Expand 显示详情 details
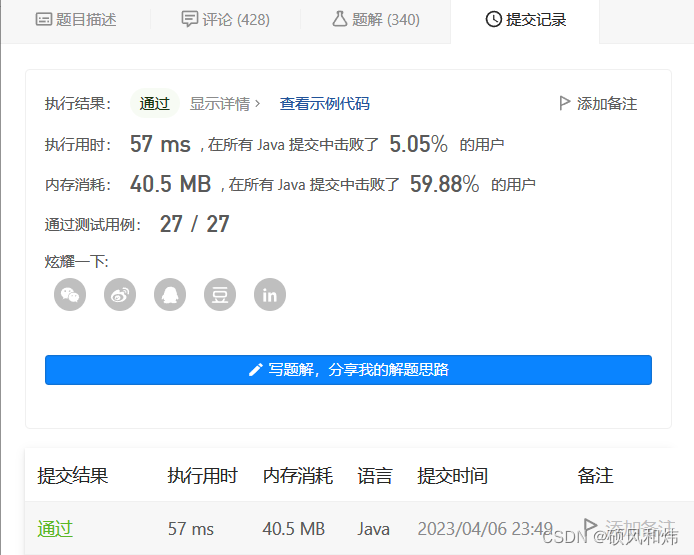Image resolution: width=694 pixels, height=555 pixels. pyautogui.click(x=225, y=104)
